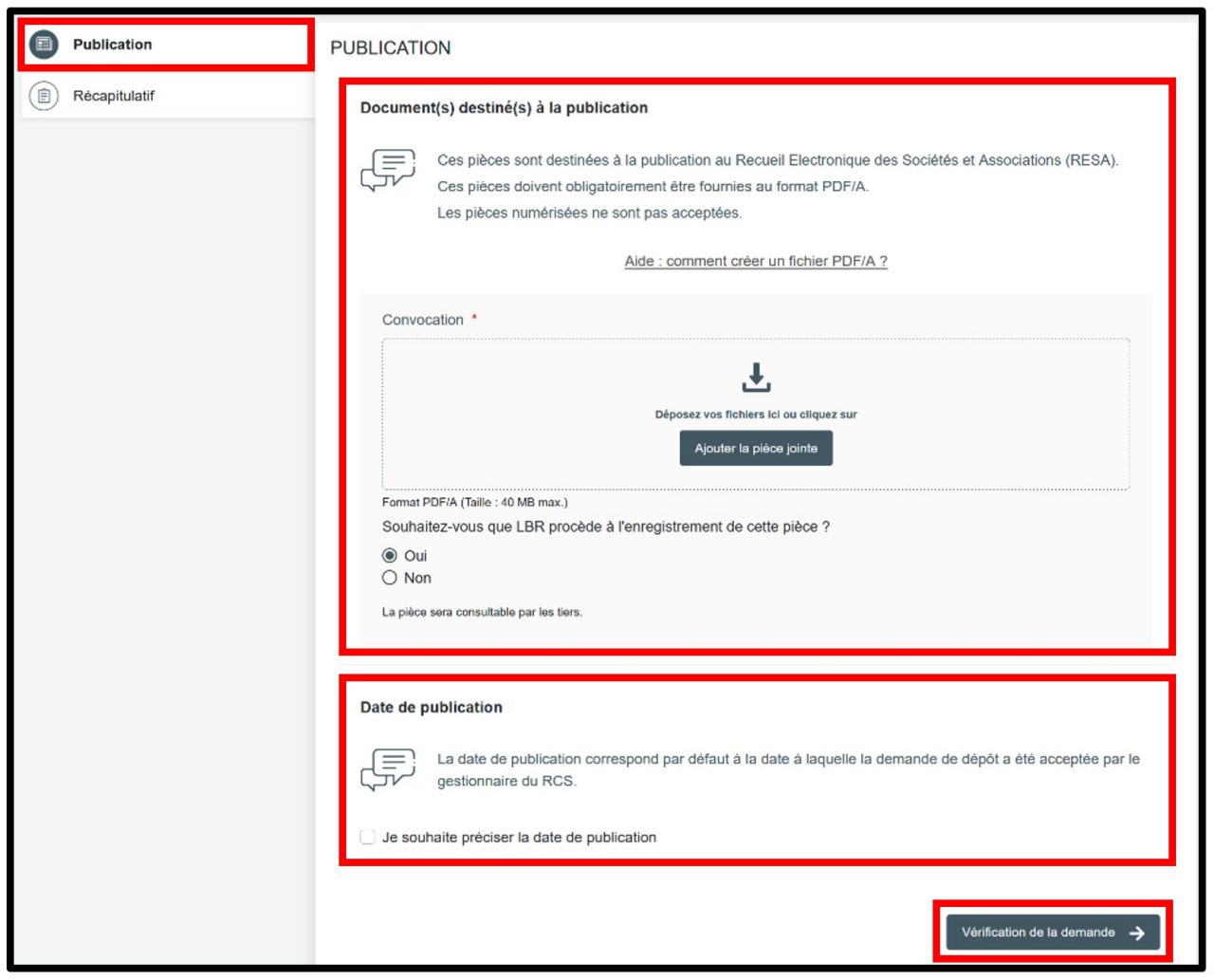This screenshot has height=980, width=1214.
Task: Click the Récapitulatif clipboard icon
Action: tap(44, 96)
